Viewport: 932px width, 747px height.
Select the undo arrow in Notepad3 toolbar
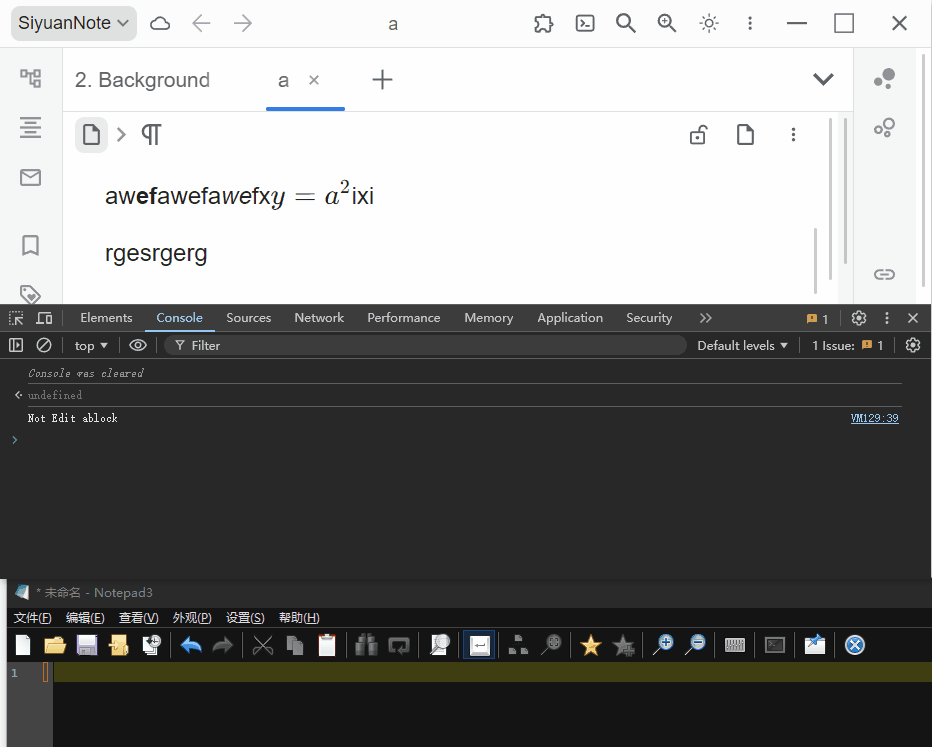click(190, 645)
